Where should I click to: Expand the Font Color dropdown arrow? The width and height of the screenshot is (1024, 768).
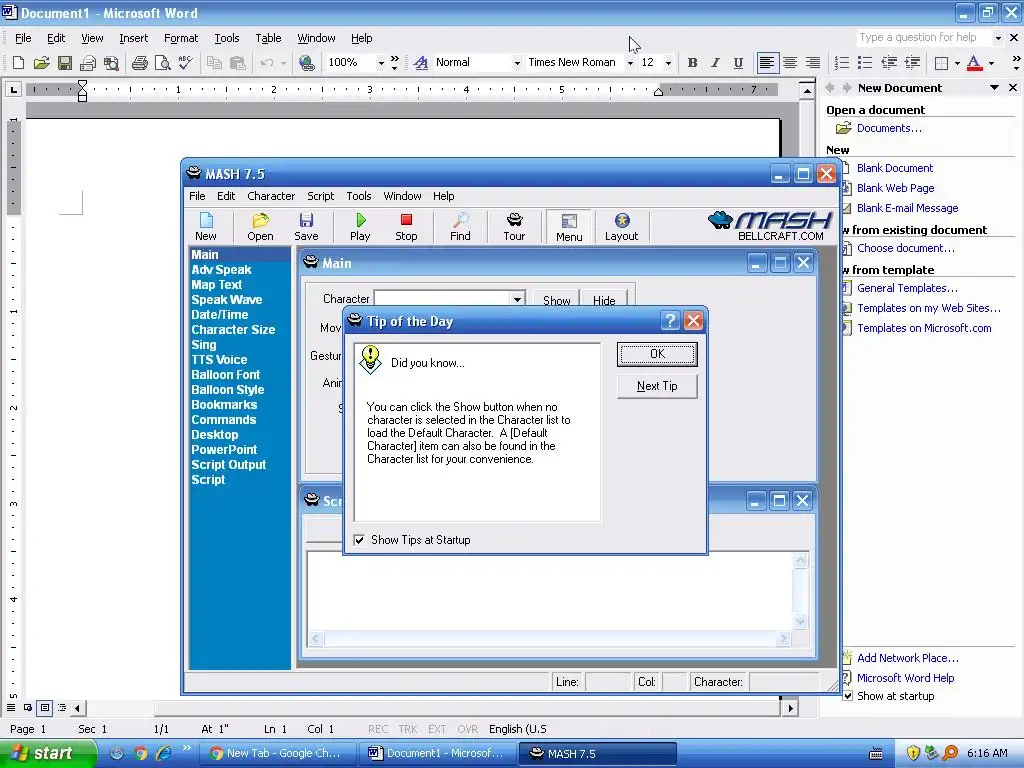point(991,63)
